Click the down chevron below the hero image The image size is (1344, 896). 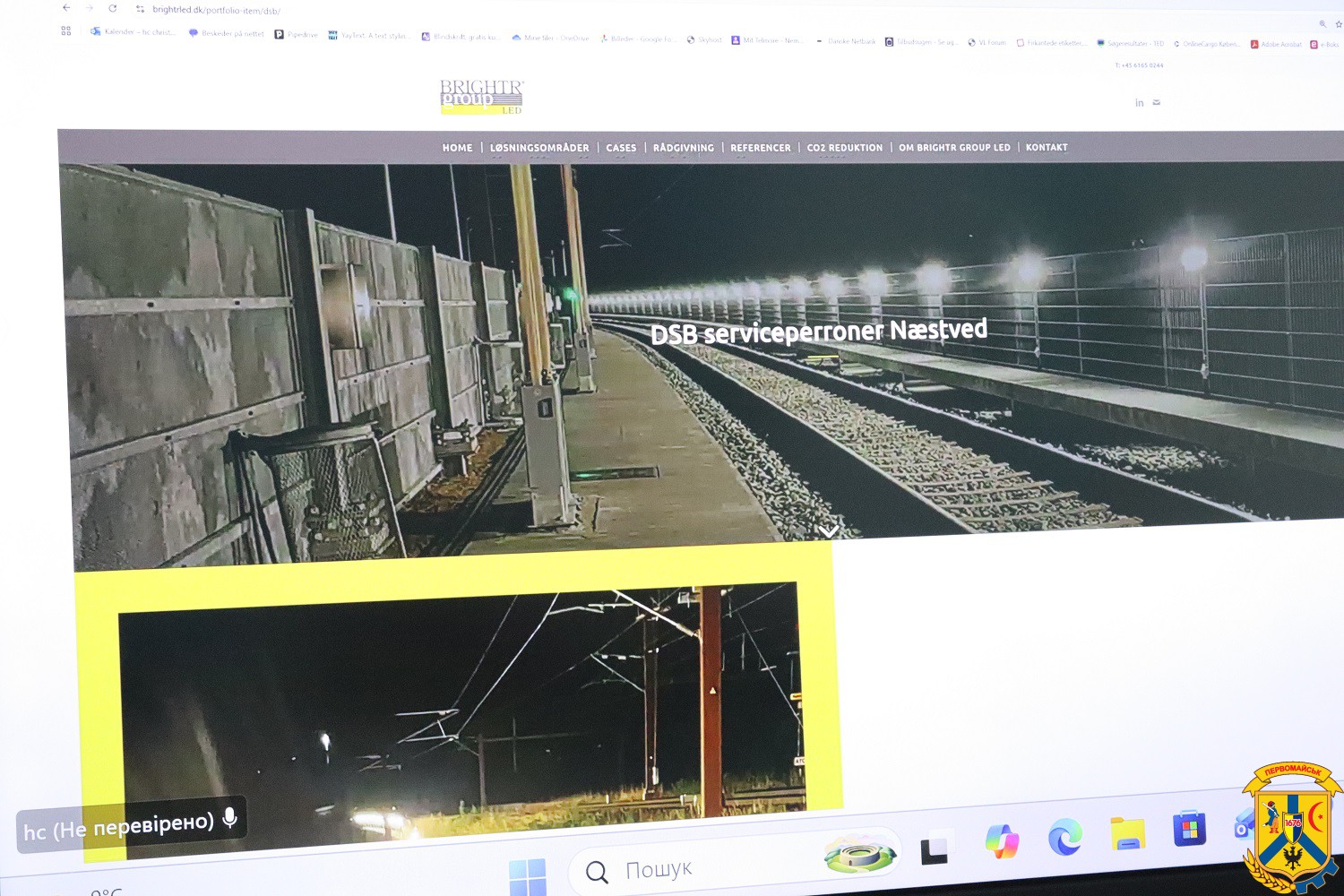[x=829, y=530]
